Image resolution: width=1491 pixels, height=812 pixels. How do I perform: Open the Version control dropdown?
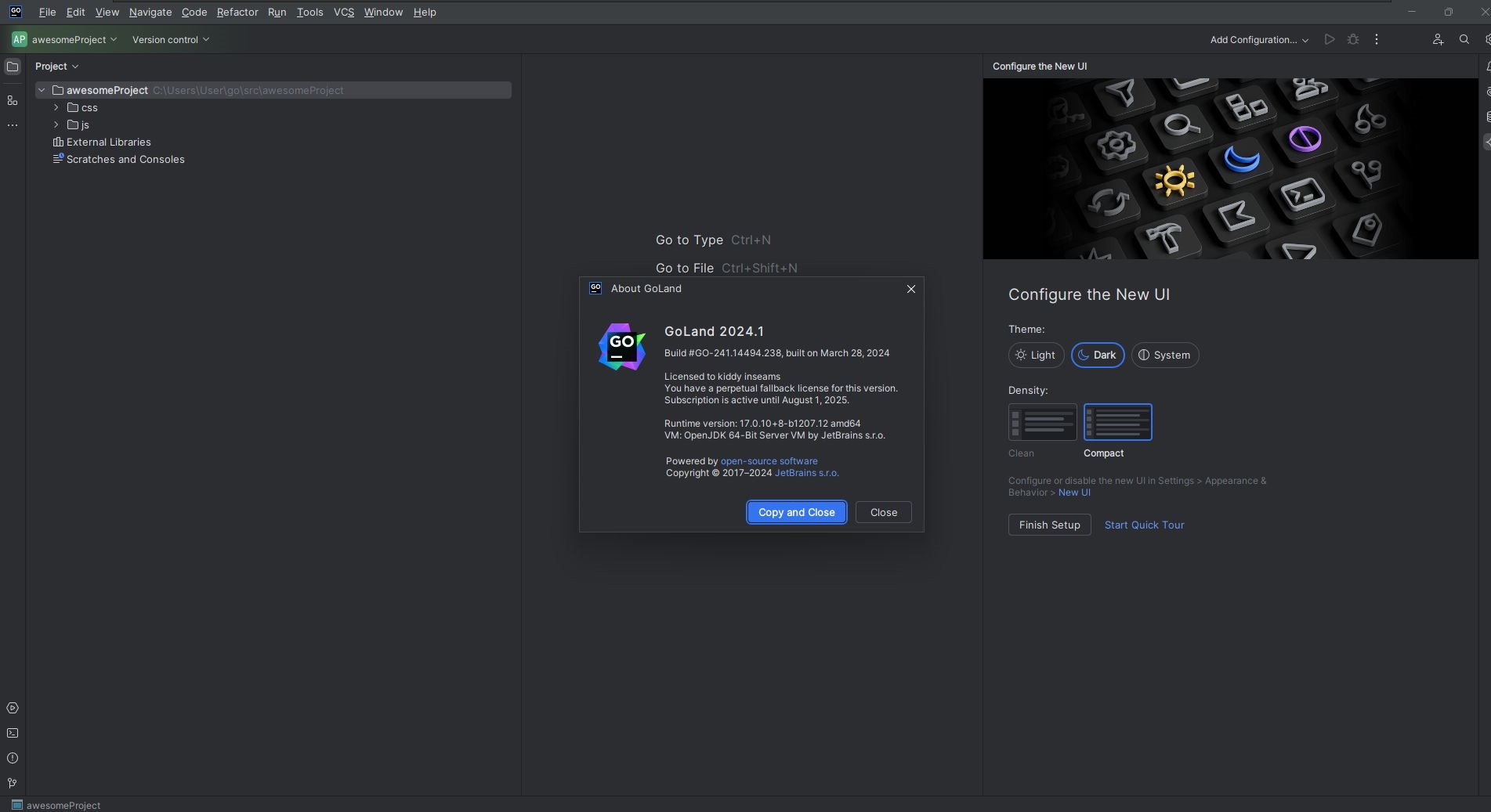tap(171, 40)
